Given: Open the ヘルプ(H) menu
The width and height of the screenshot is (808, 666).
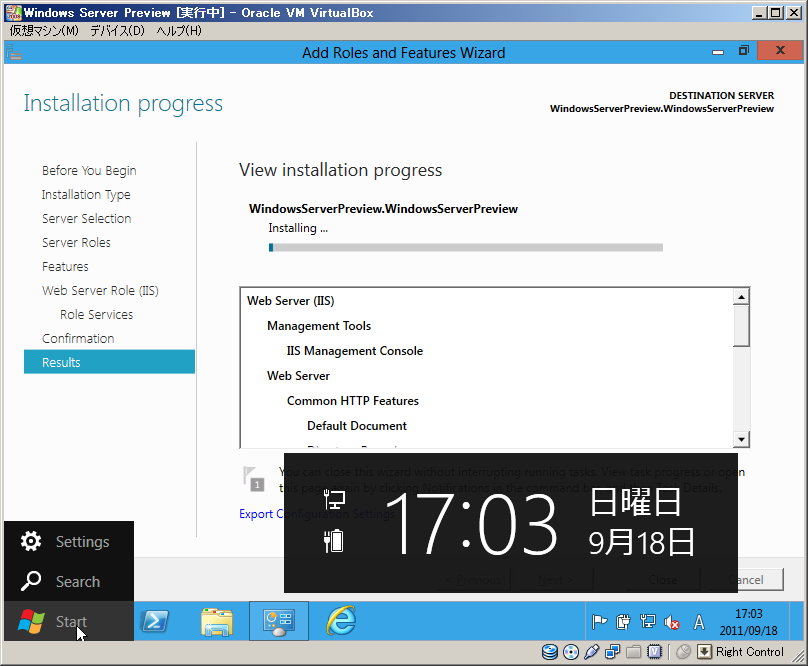Looking at the screenshot, I should point(179,31).
